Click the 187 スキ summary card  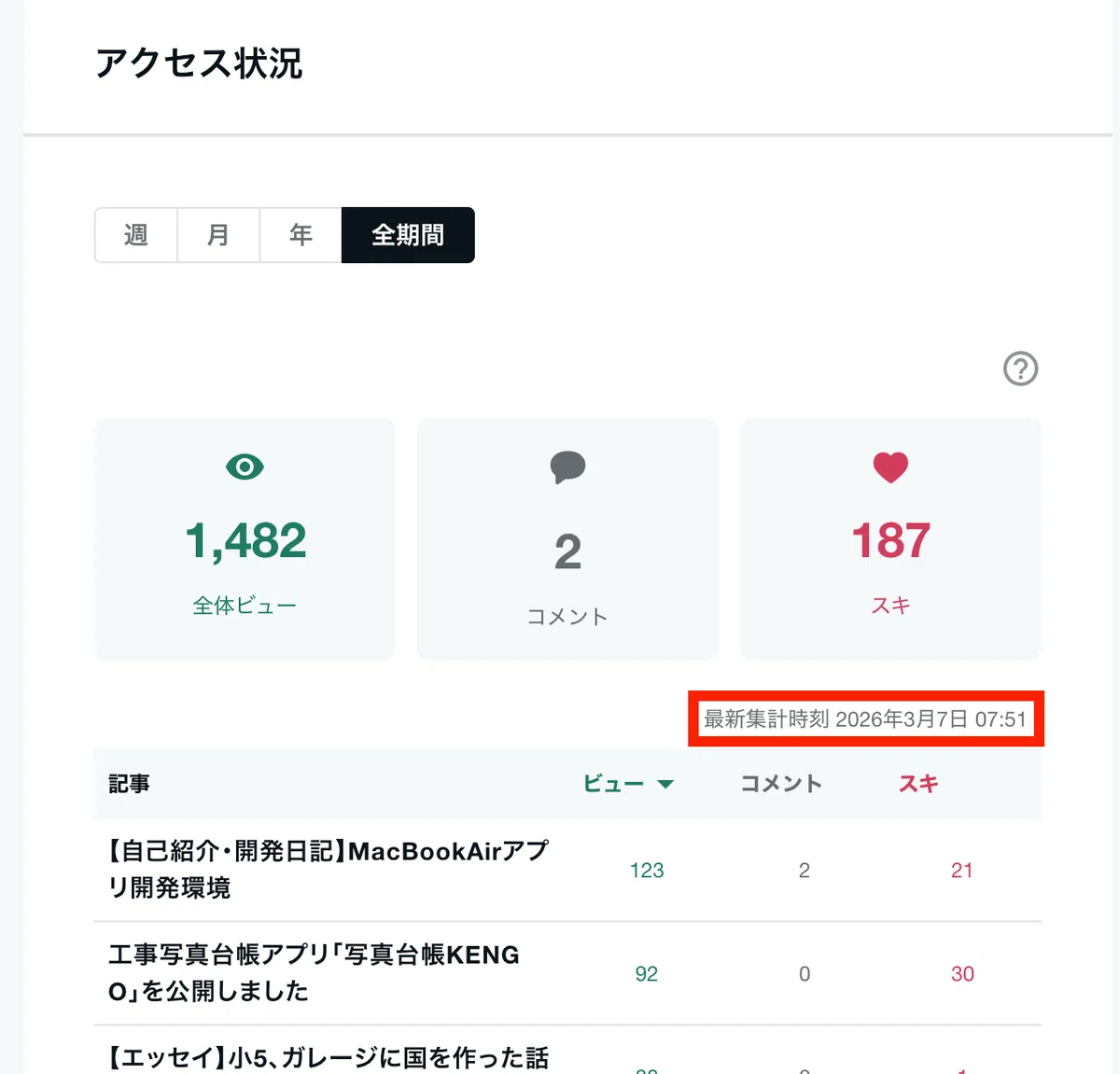click(x=890, y=539)
